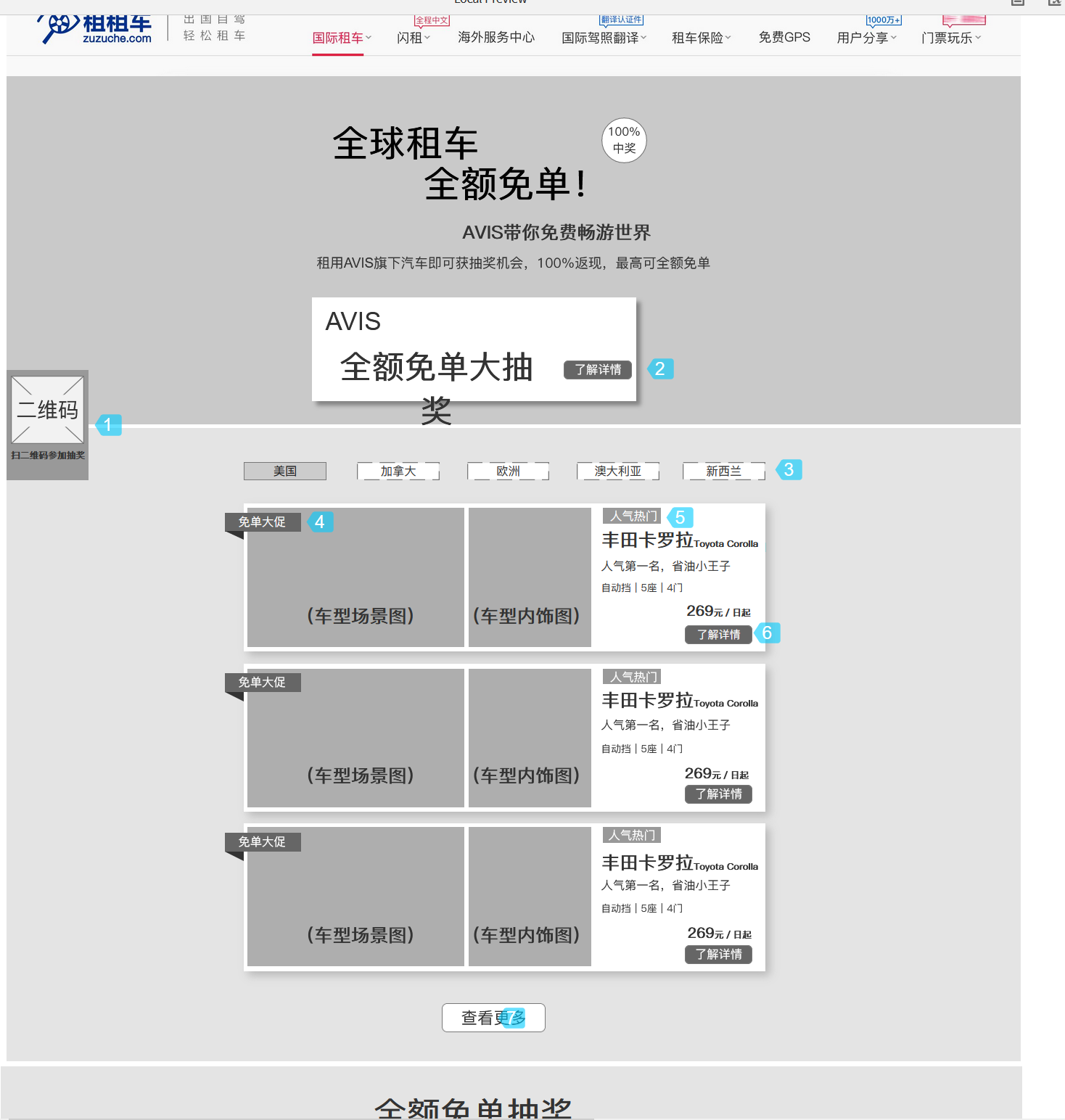Switch to the 加拿大 tab

pos(398,472)
